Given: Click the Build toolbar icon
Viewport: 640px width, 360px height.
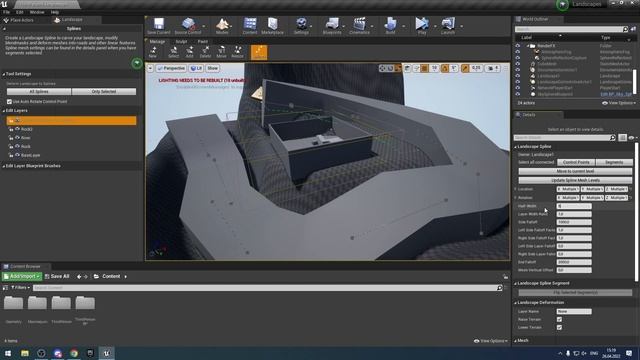Looking at the screenshot, I should (390, 26).
